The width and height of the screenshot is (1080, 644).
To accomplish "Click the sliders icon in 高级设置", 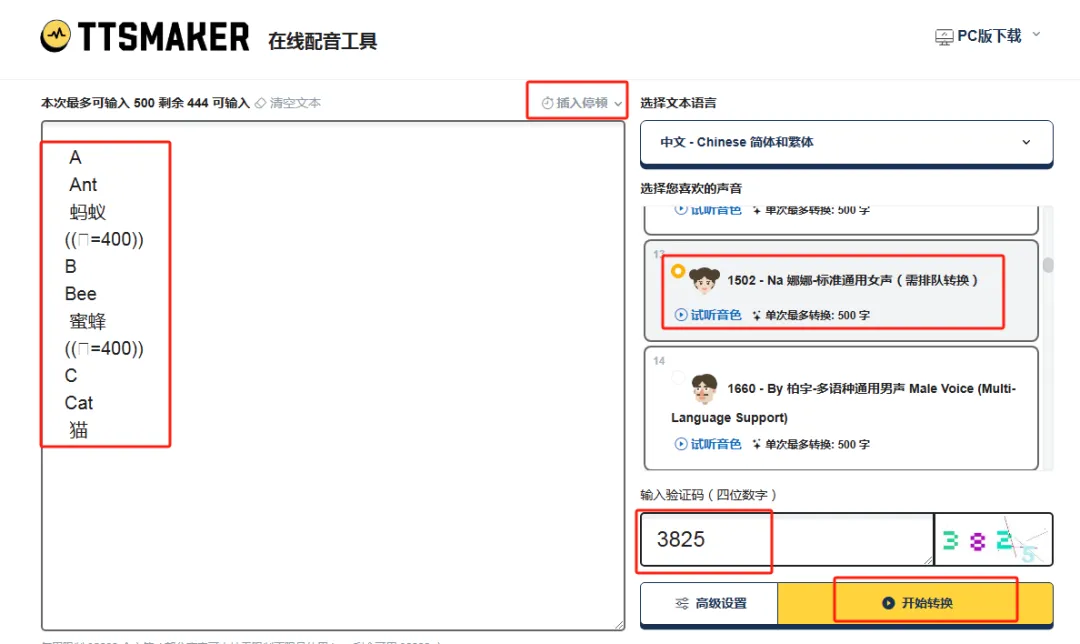I will point(682,603).
